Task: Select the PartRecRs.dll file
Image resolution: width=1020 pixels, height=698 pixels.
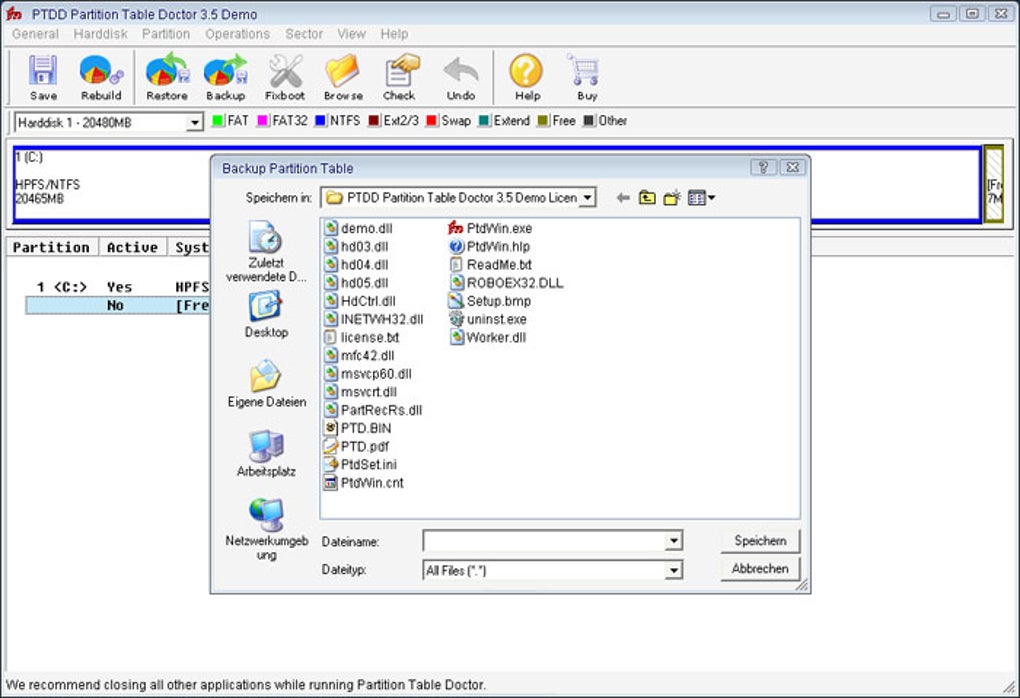Action: tap(373, 410)
